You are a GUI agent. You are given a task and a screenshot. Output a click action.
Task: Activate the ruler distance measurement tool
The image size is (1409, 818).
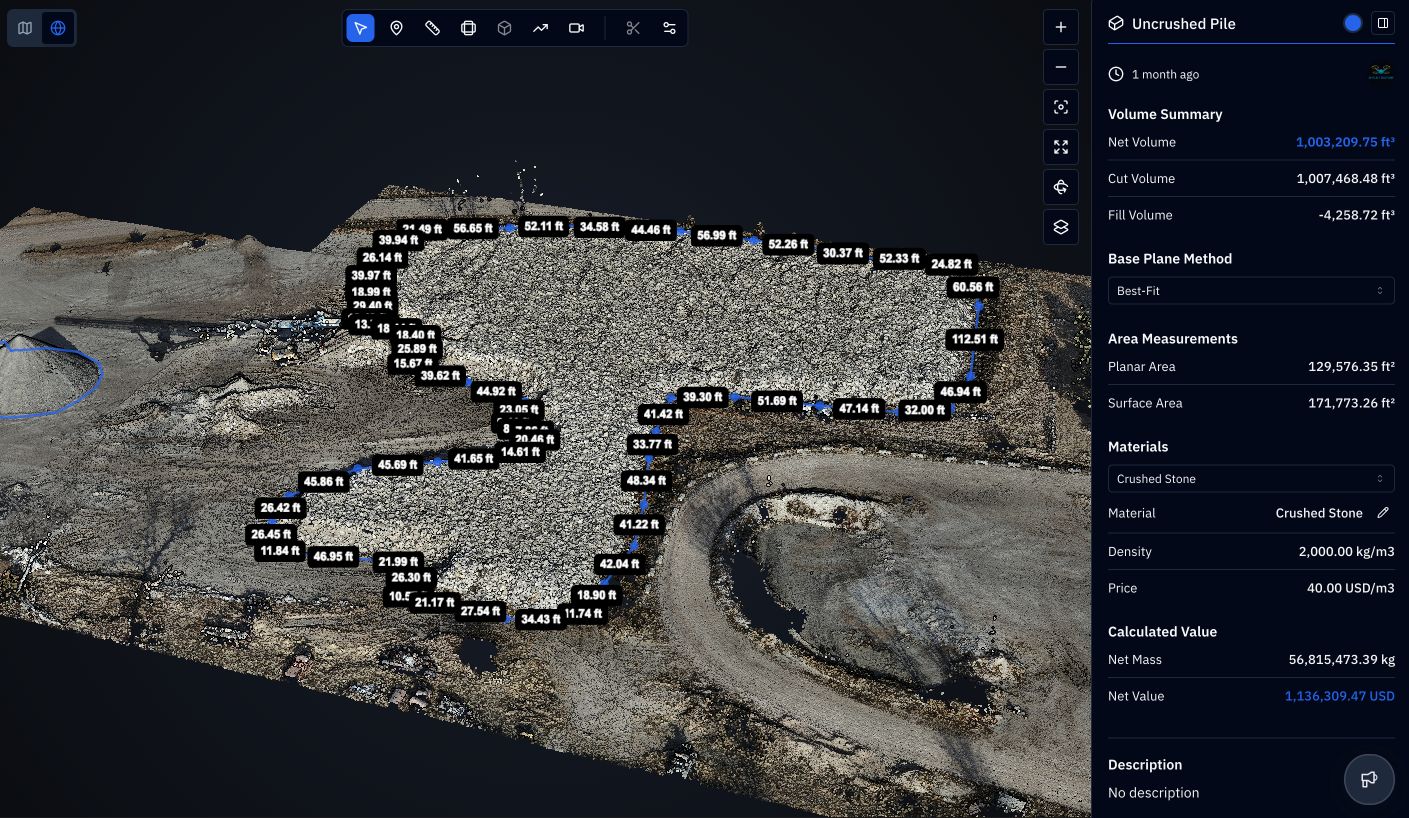click(432, 28)
